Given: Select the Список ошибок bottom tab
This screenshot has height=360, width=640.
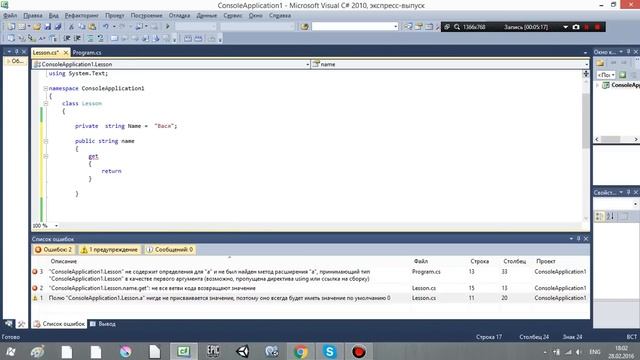Looking at the screenshot, I should (x=60, y=324).
